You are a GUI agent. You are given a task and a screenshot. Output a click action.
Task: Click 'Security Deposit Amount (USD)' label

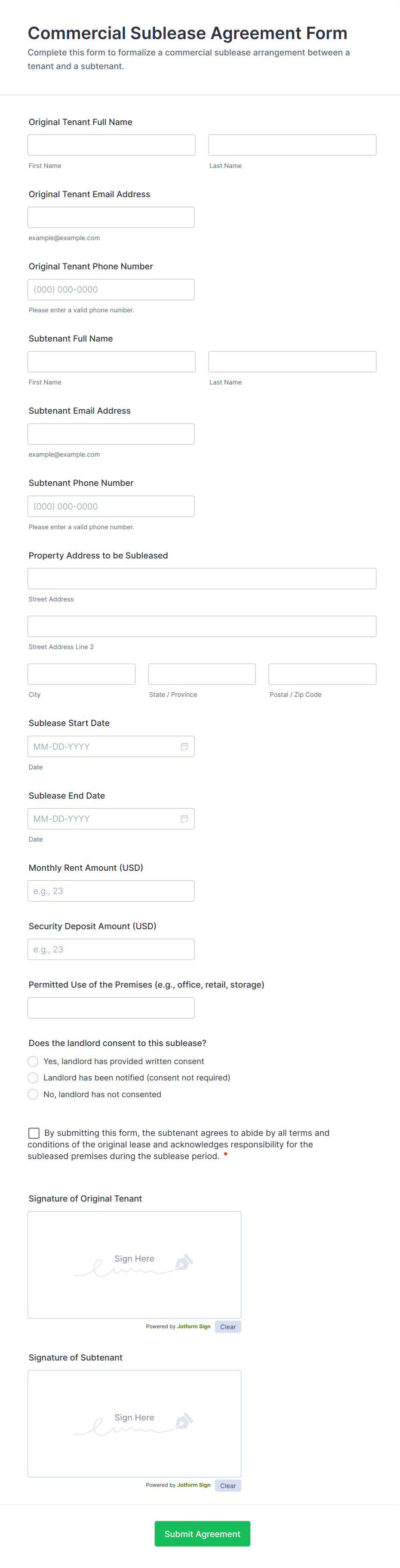(92, 926)
